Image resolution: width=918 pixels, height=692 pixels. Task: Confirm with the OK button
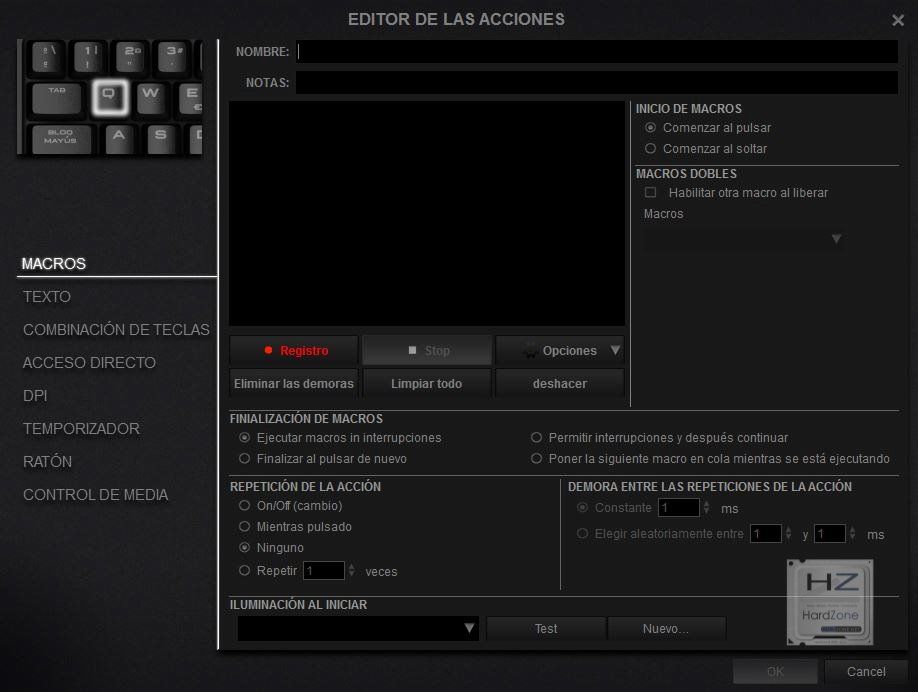(x=775, y=672)
